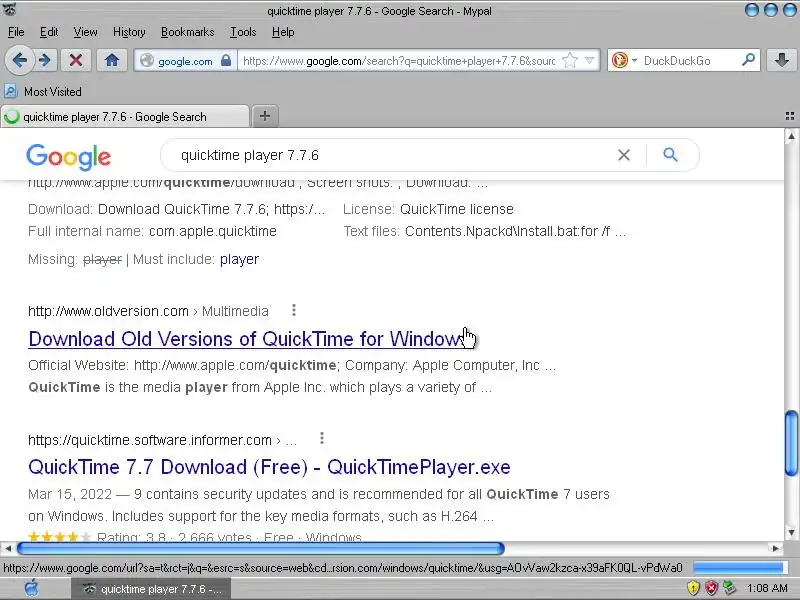The image size is (800, 600).
Task: Stop loading with the red X button
Action: pyautogui.click(x=76, y=60)
